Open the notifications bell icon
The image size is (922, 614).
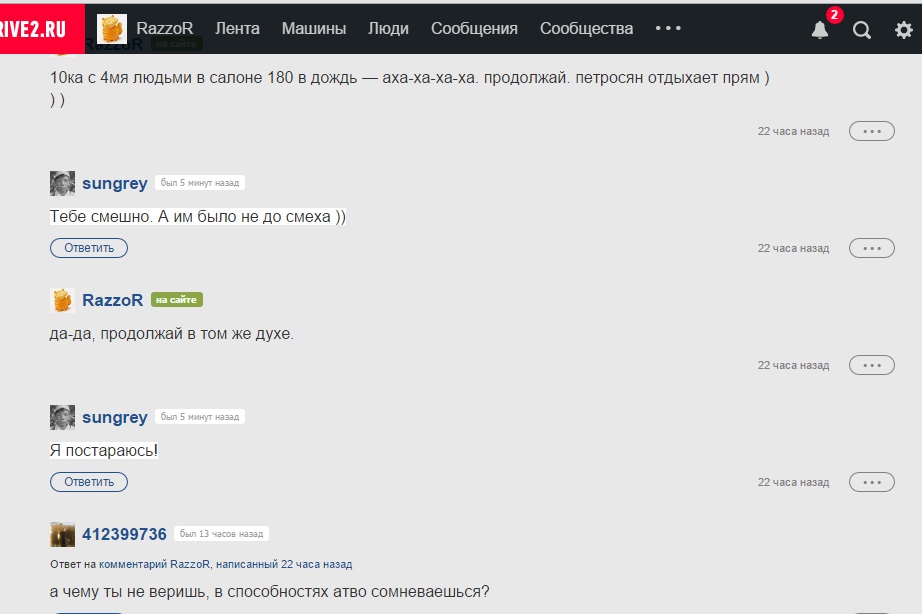click(820, 30)
